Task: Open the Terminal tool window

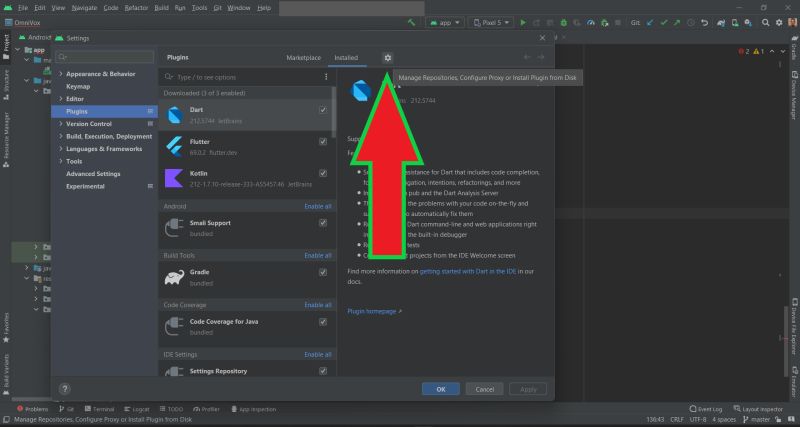Action: click(99, 409)
